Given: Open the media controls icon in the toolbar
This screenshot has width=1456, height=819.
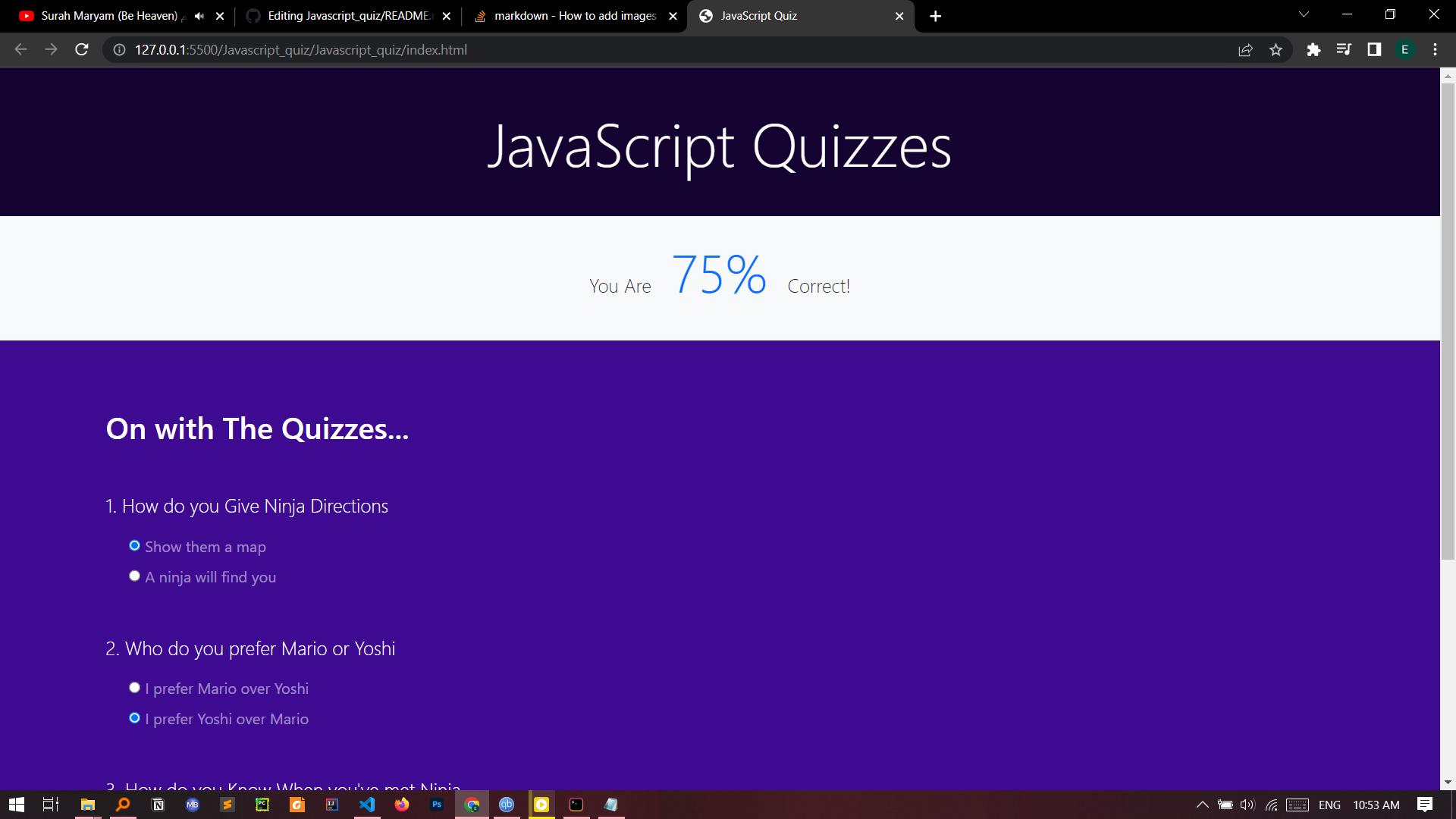Looking at the screenshot, I should [x=1344, y=49].
